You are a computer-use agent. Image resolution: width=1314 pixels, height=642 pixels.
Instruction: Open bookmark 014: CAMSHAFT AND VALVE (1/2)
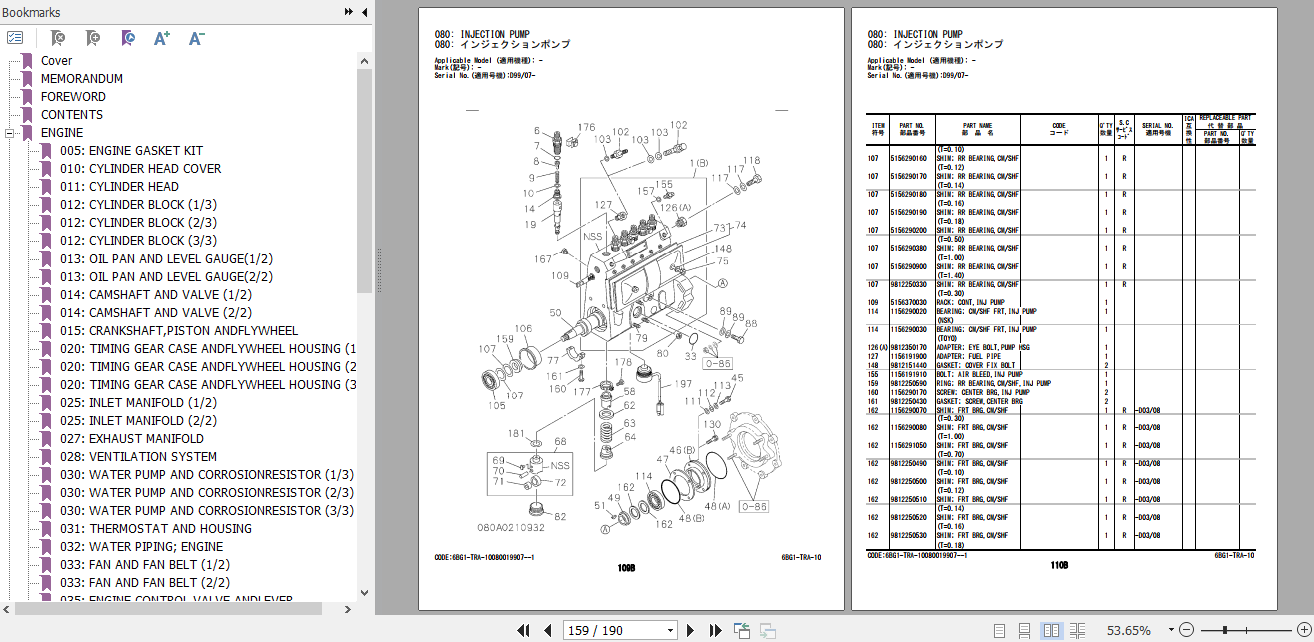tap(156, 295)
